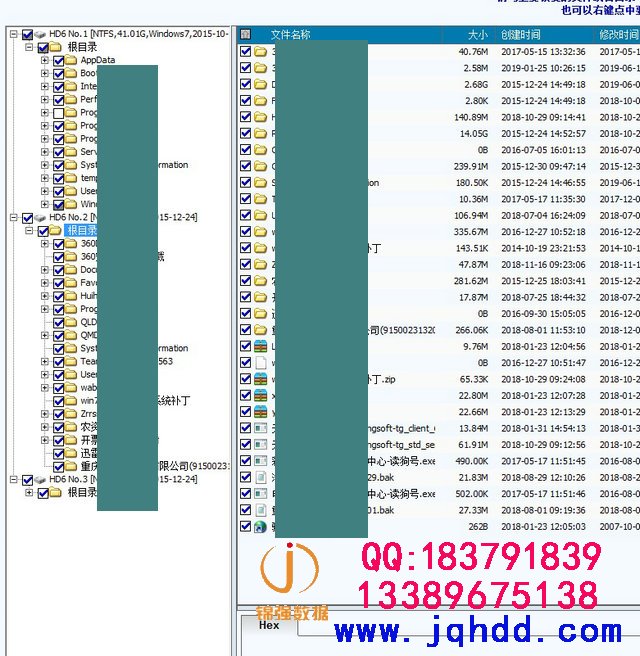Image resolution: width=640 pixels, height=656 pixels.
Task: Uncheck the HD6 No.3 drive checkbox
Action: tap(28, 480)
